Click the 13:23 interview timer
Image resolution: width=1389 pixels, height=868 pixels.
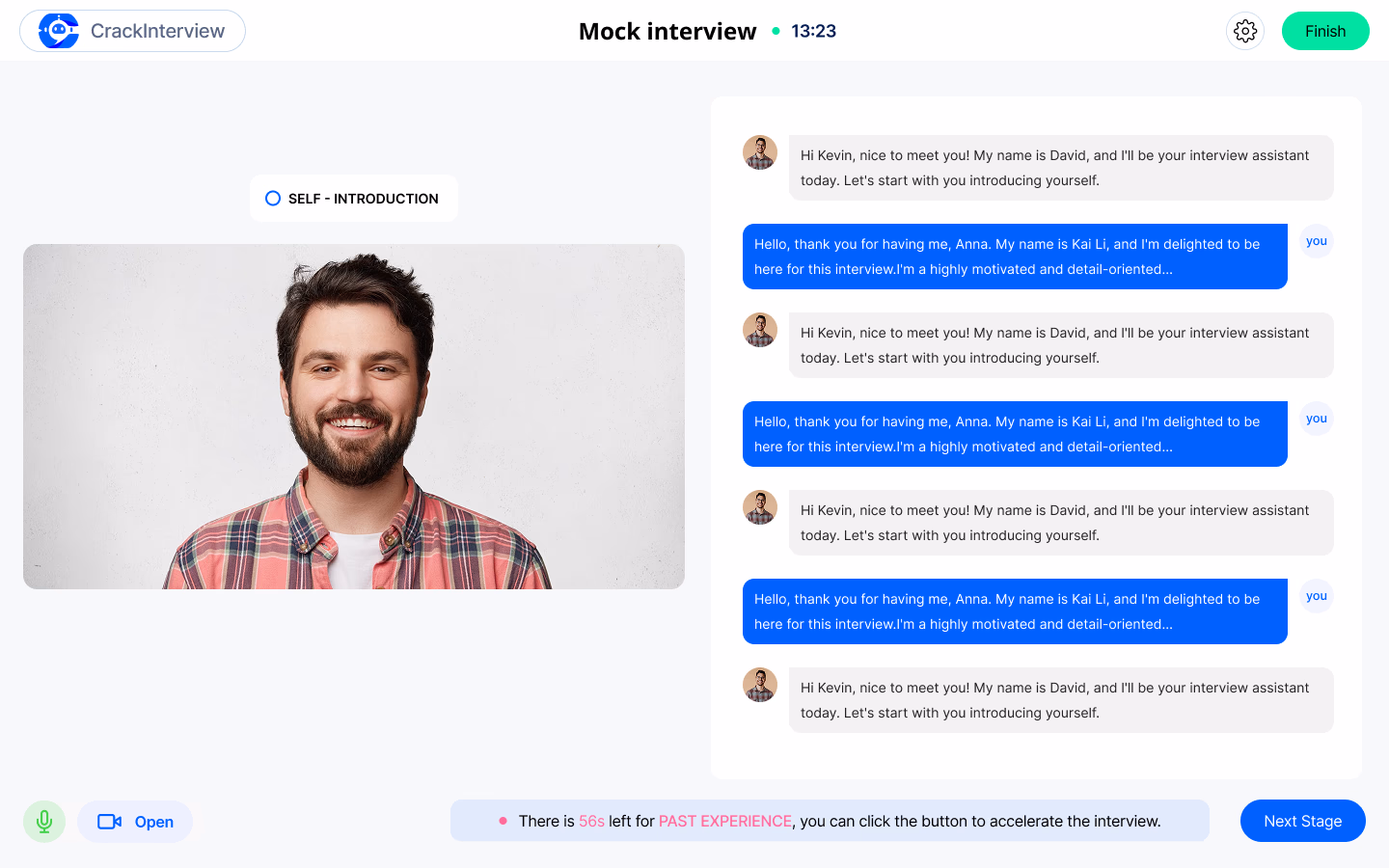pos(813,31)
